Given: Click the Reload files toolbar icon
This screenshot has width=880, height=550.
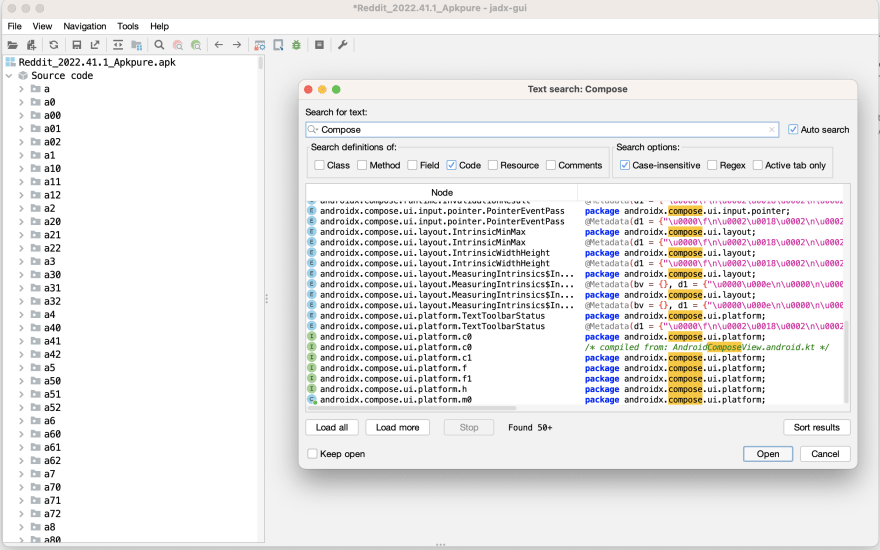Looking at the screenshot, I should tap(53, 45).
